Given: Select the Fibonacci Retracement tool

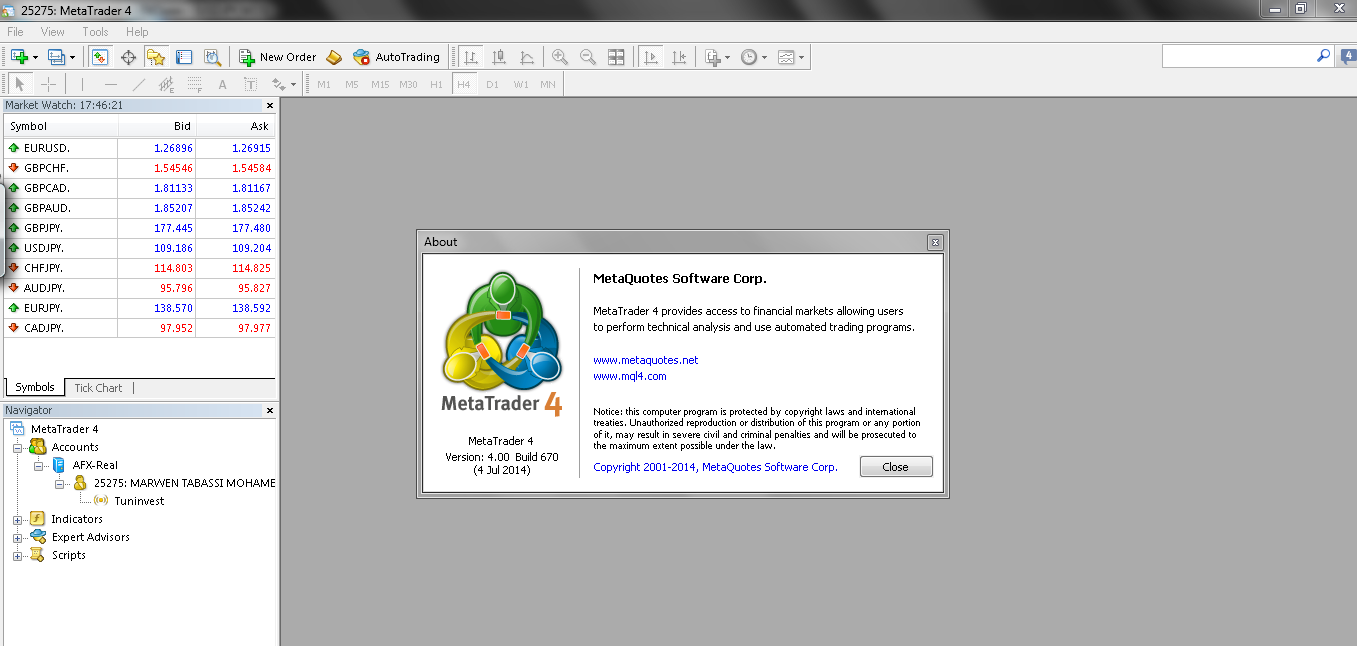Looking at the screenshot, I should 195,84.
